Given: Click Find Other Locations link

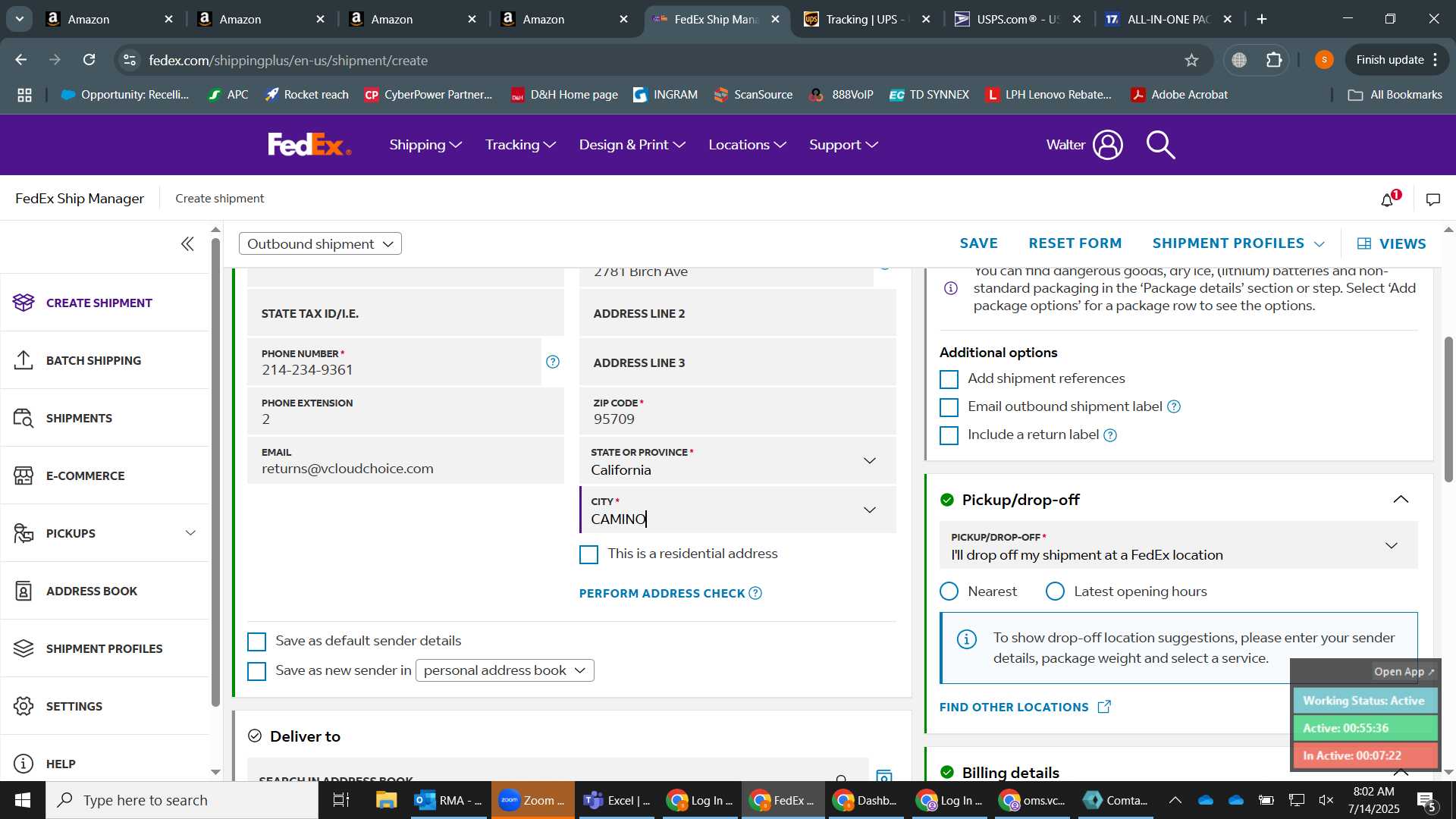Looking at the screenshot, I should [x=1014, y=707].
